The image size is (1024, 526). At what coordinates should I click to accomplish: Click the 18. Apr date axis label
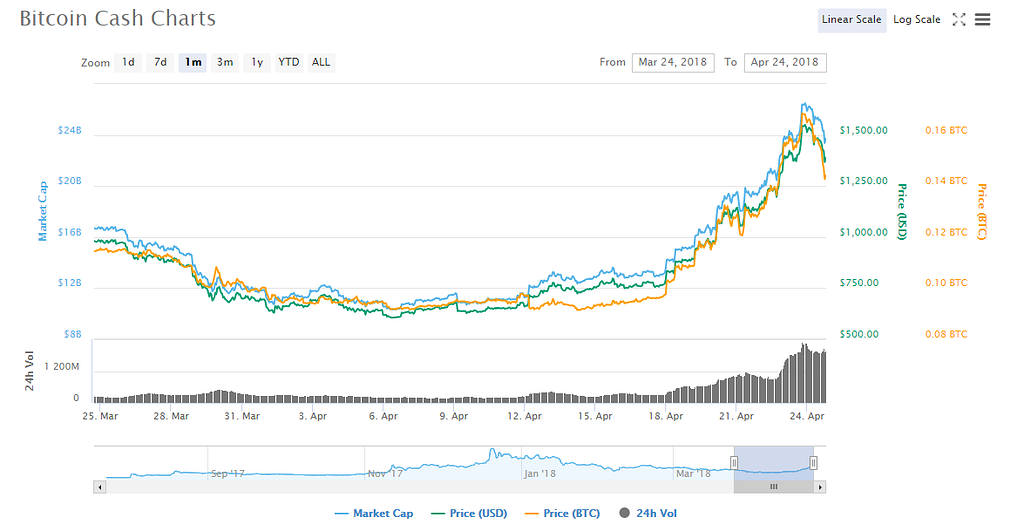tap(666, 416)
